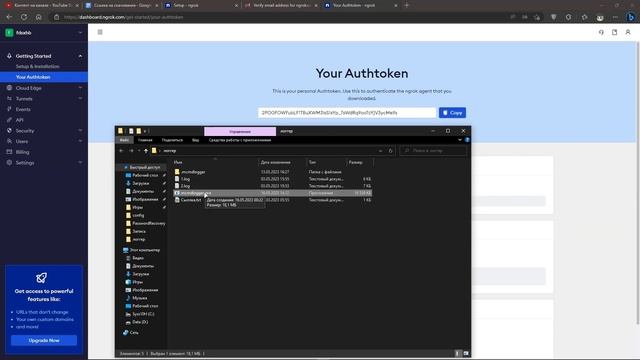Expand the Cloud Edge section
Image resolution: width=640 pixels, height=360 pixels.
coord(80,88)
